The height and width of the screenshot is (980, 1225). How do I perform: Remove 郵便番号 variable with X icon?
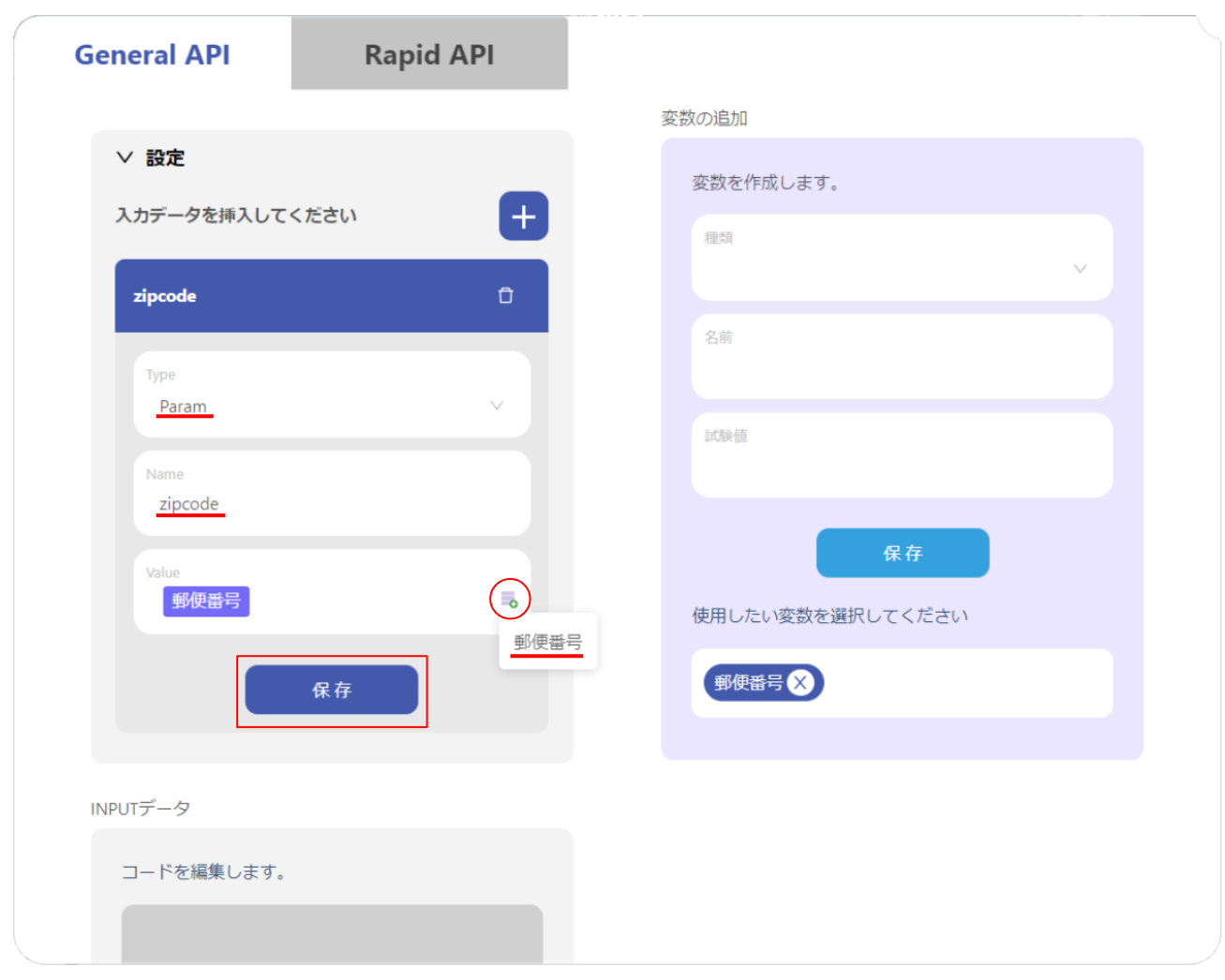point(799,683)
